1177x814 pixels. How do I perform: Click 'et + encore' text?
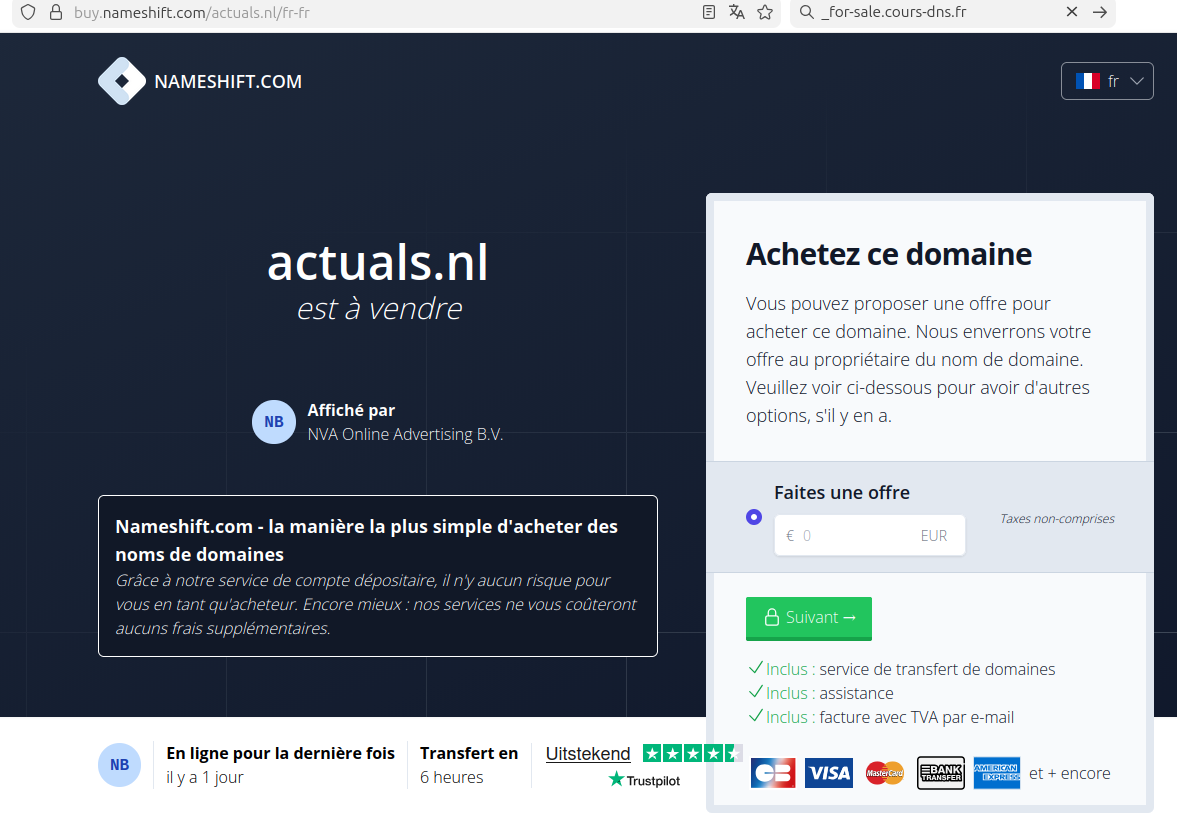point(1070,773)
